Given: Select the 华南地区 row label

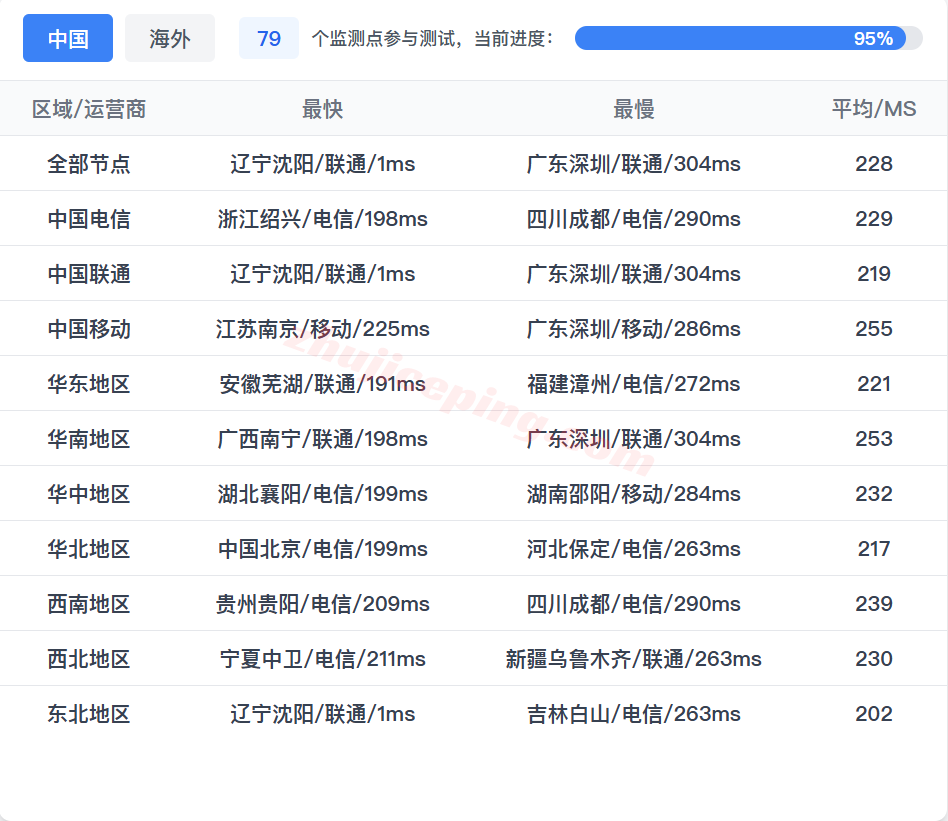Looking at the screenshot, I should 89,439.
